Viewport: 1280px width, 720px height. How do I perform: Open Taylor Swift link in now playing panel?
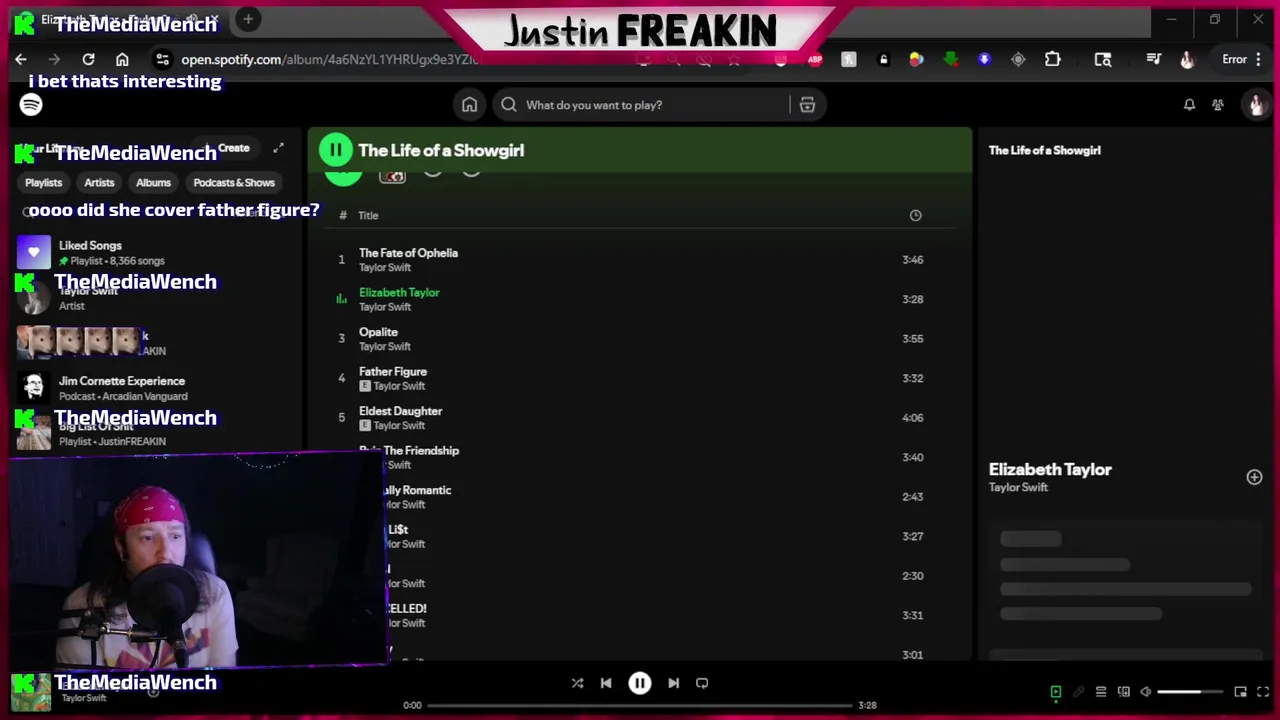pyautogui.click(x=1018, y=487)
